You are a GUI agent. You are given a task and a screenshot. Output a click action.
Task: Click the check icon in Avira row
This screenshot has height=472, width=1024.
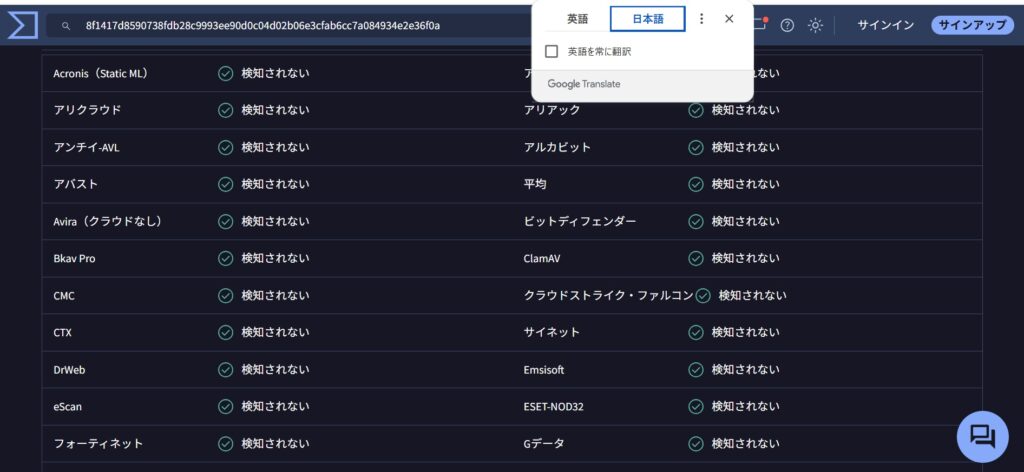225,222
